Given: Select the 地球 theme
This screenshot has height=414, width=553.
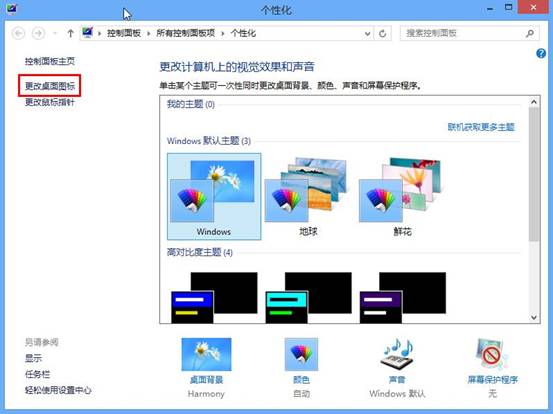Looking at the screenshot, I should (308, 196).
